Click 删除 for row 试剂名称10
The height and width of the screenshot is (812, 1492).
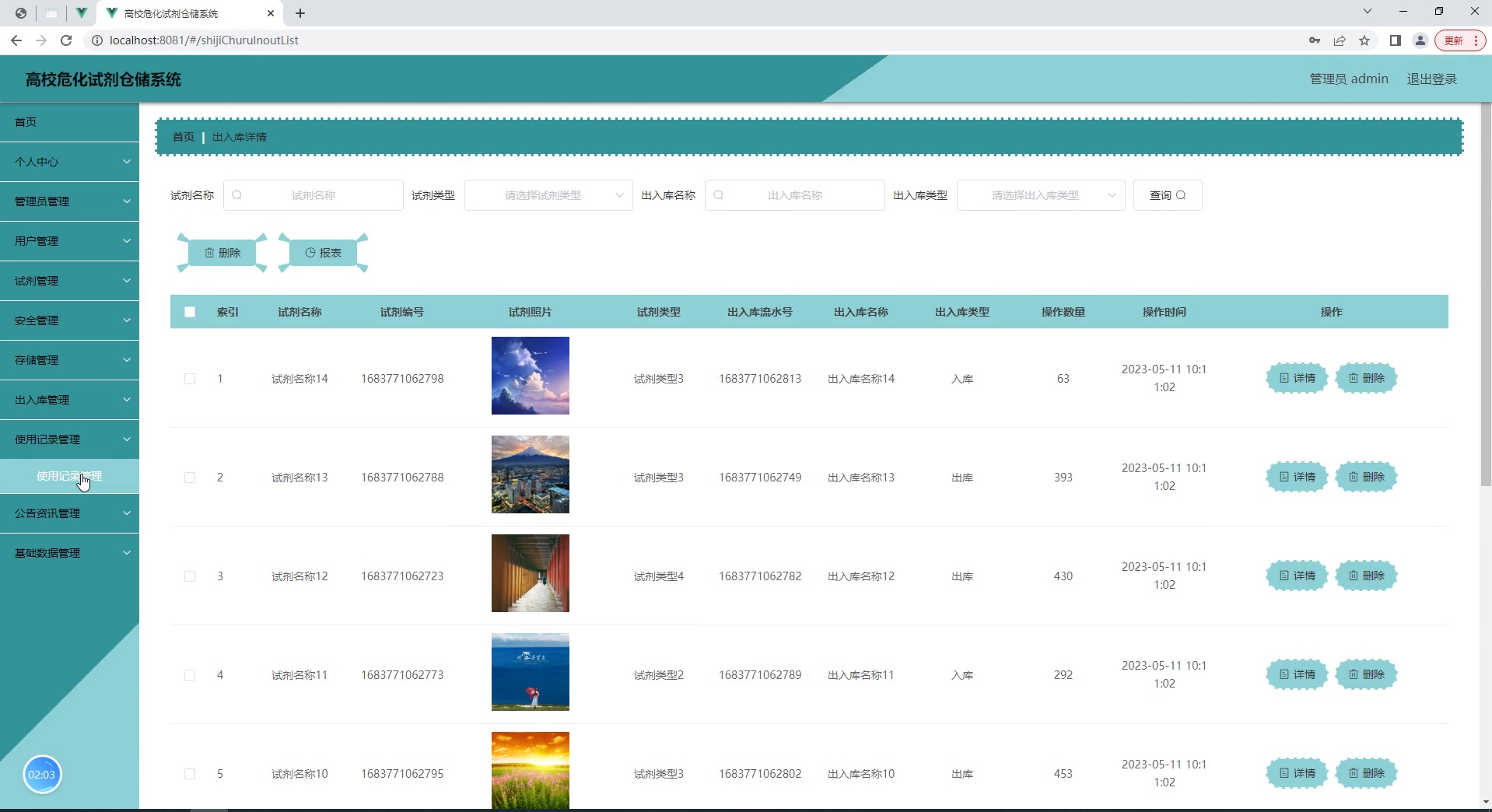tap(1366, 773)
